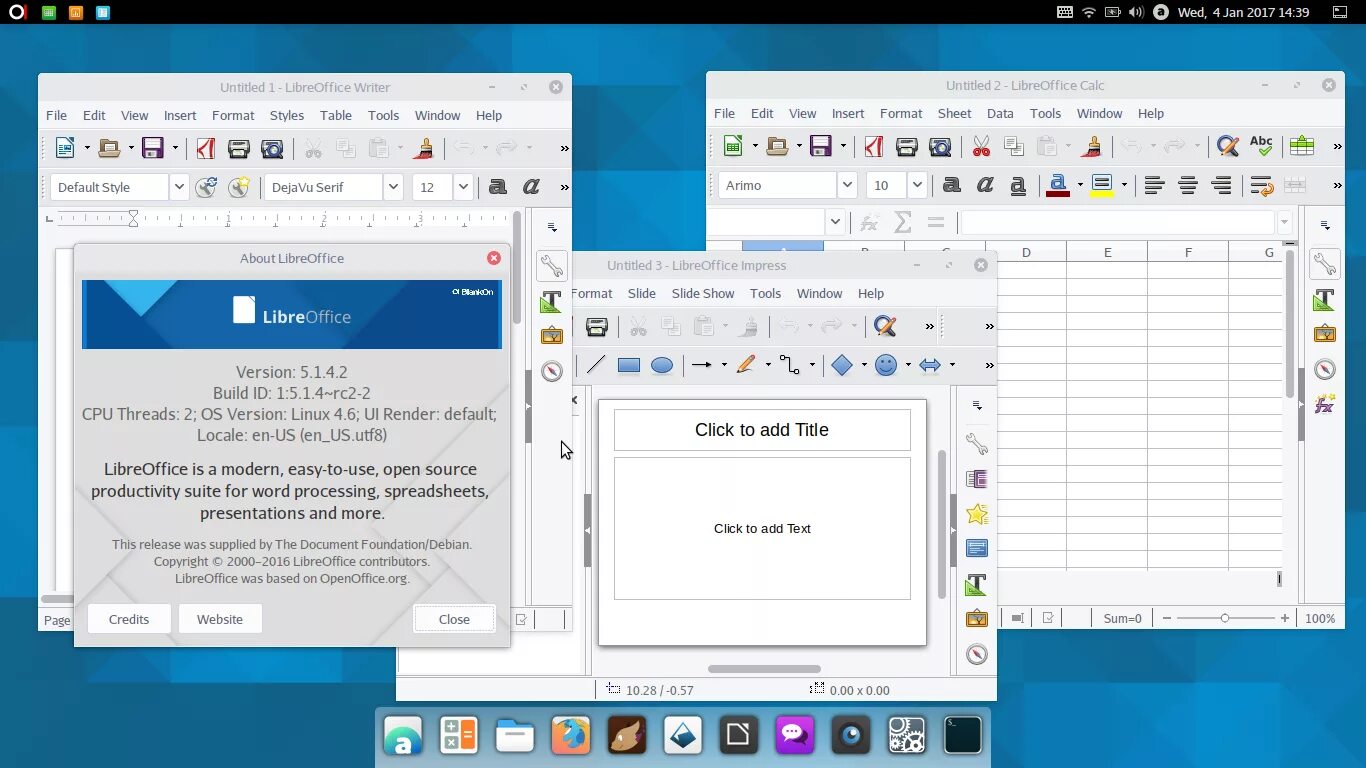Click Spelling check icon in Calc
1366x768 pixels.
pyautogui.click(x=1261, y=146)
